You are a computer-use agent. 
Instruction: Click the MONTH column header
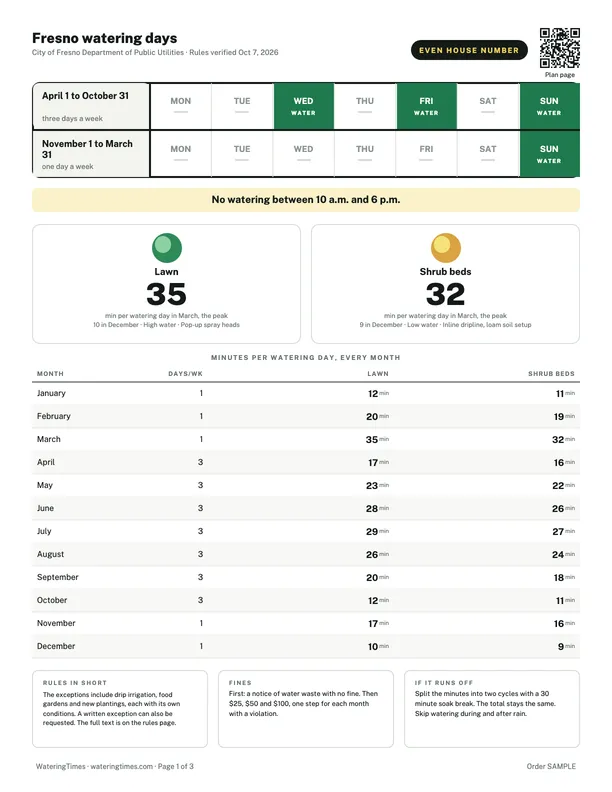click(x=50, y=374)
